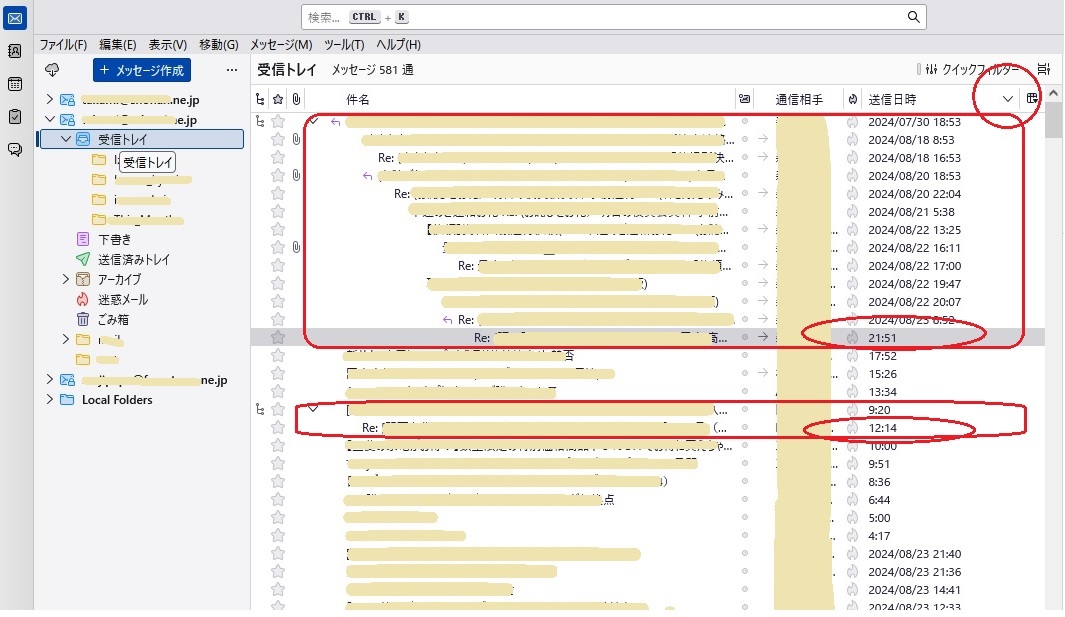Open the Address Book from the left sidebar
This screenshot has height=617, width=1065.
click(x=15, y=51)
